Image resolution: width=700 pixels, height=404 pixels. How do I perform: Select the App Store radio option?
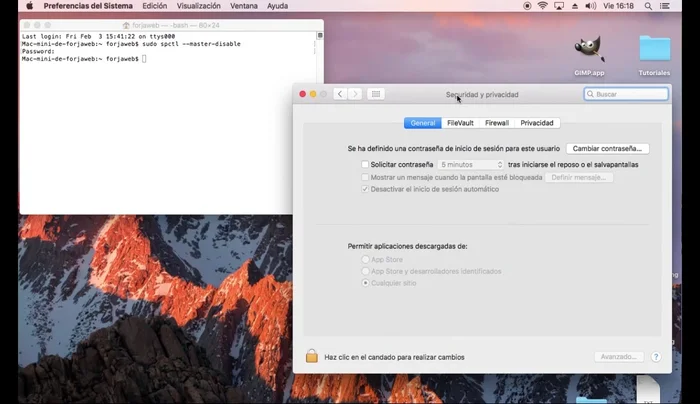[x=365, y=259]
